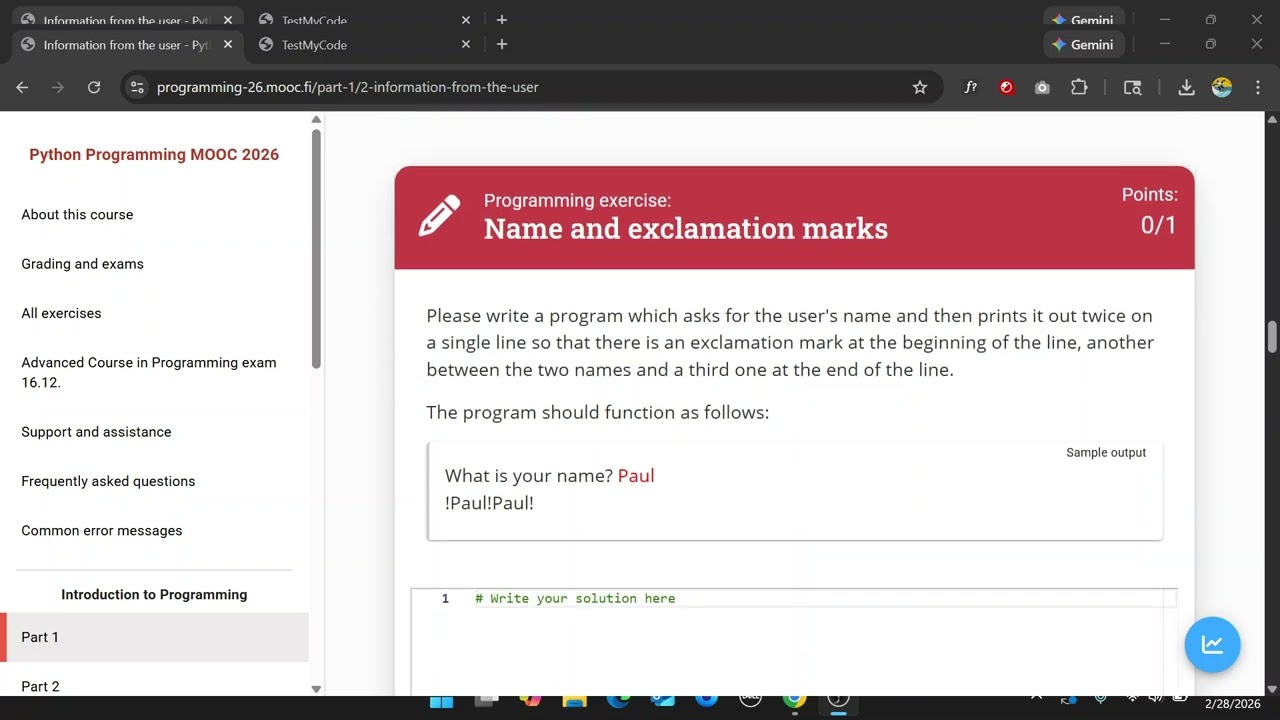Select Part 1 in the sidebar
Screen dimensions: 1280x720
(154, 637)
